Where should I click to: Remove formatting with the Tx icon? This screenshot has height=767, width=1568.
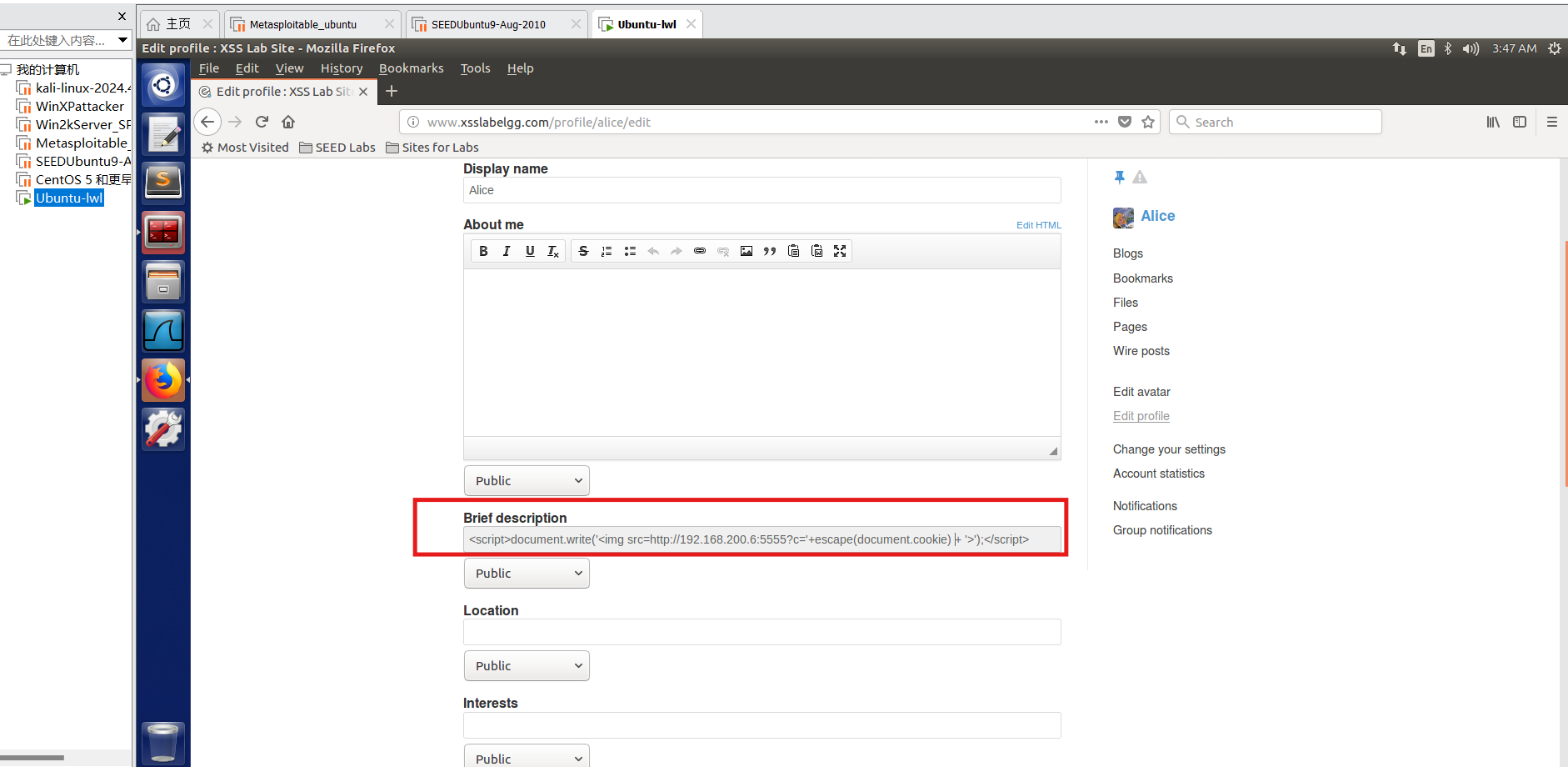[553, 251]
